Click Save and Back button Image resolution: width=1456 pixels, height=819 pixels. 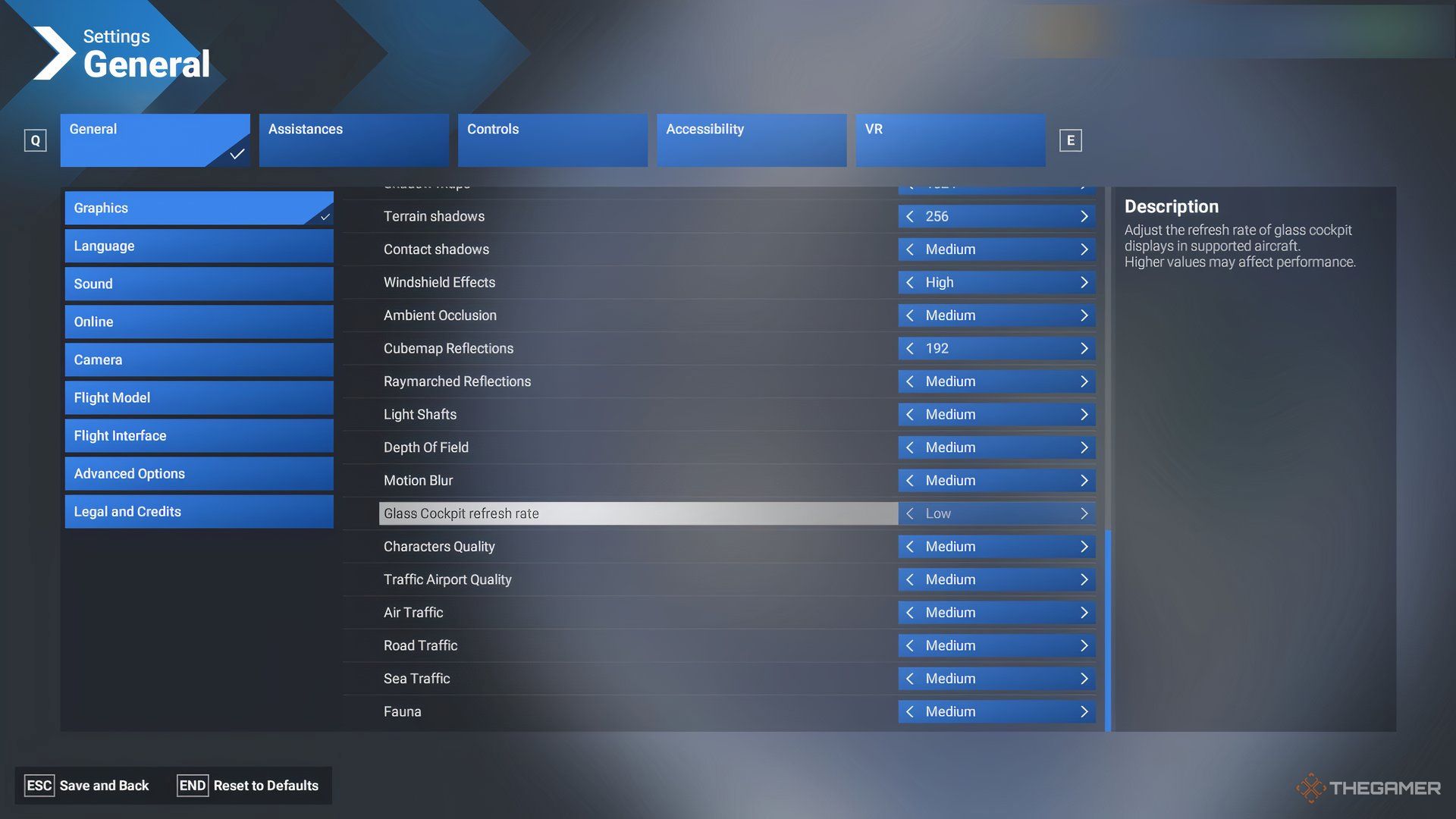pos(103,785)
